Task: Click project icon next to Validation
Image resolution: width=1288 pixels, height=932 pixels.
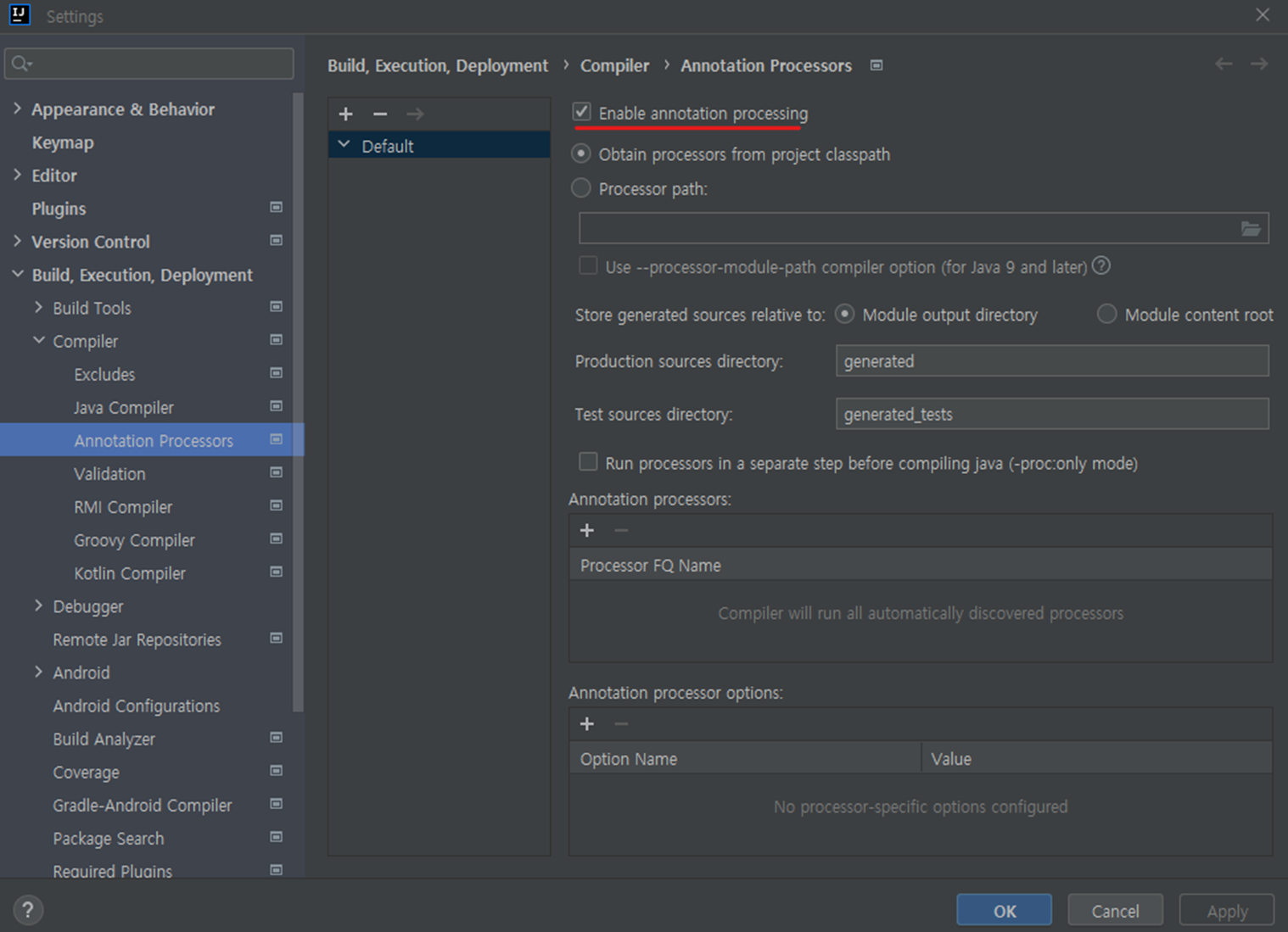Action: 276,472
